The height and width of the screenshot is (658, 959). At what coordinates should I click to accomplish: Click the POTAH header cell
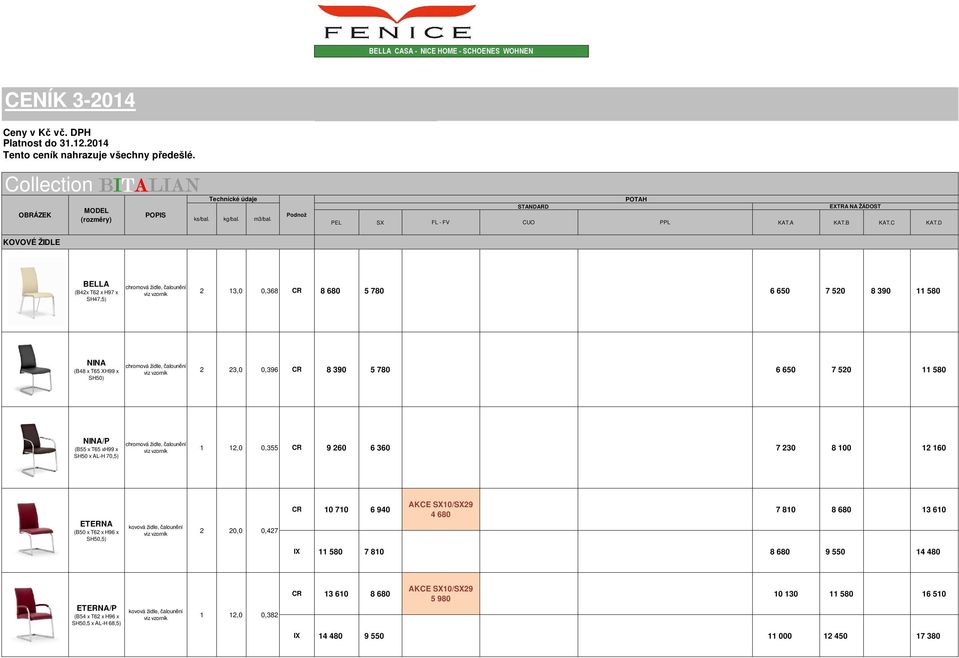coord(636,199)
